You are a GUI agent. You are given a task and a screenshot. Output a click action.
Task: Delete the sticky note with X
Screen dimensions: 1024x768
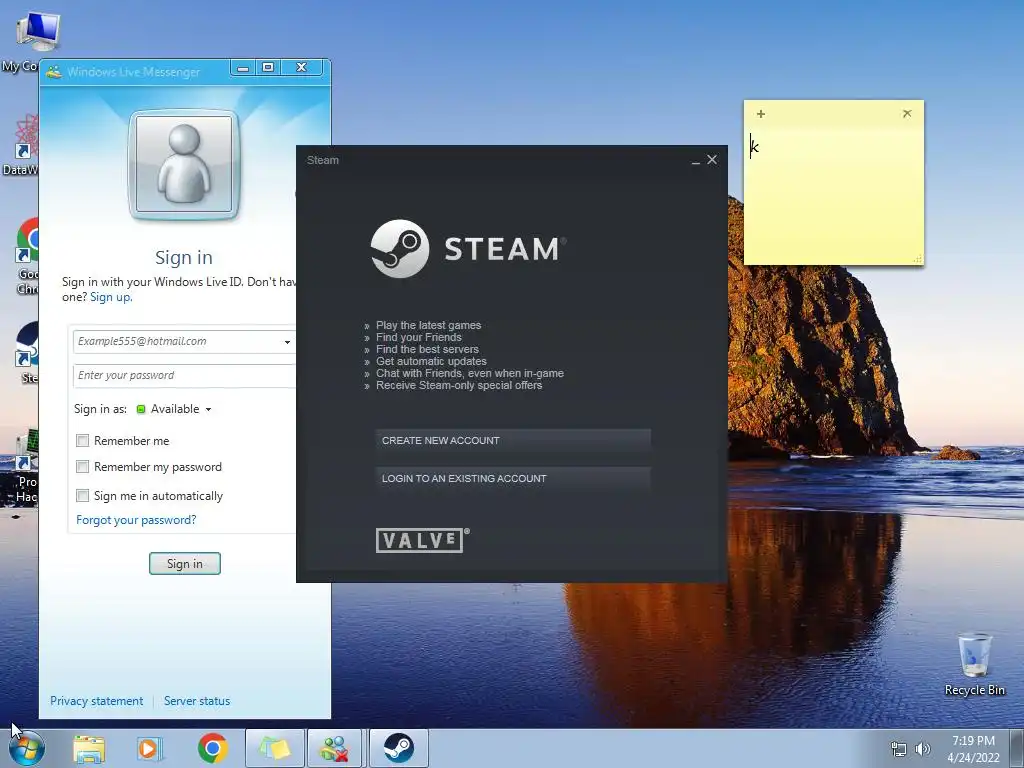click(x=907, y=114)
